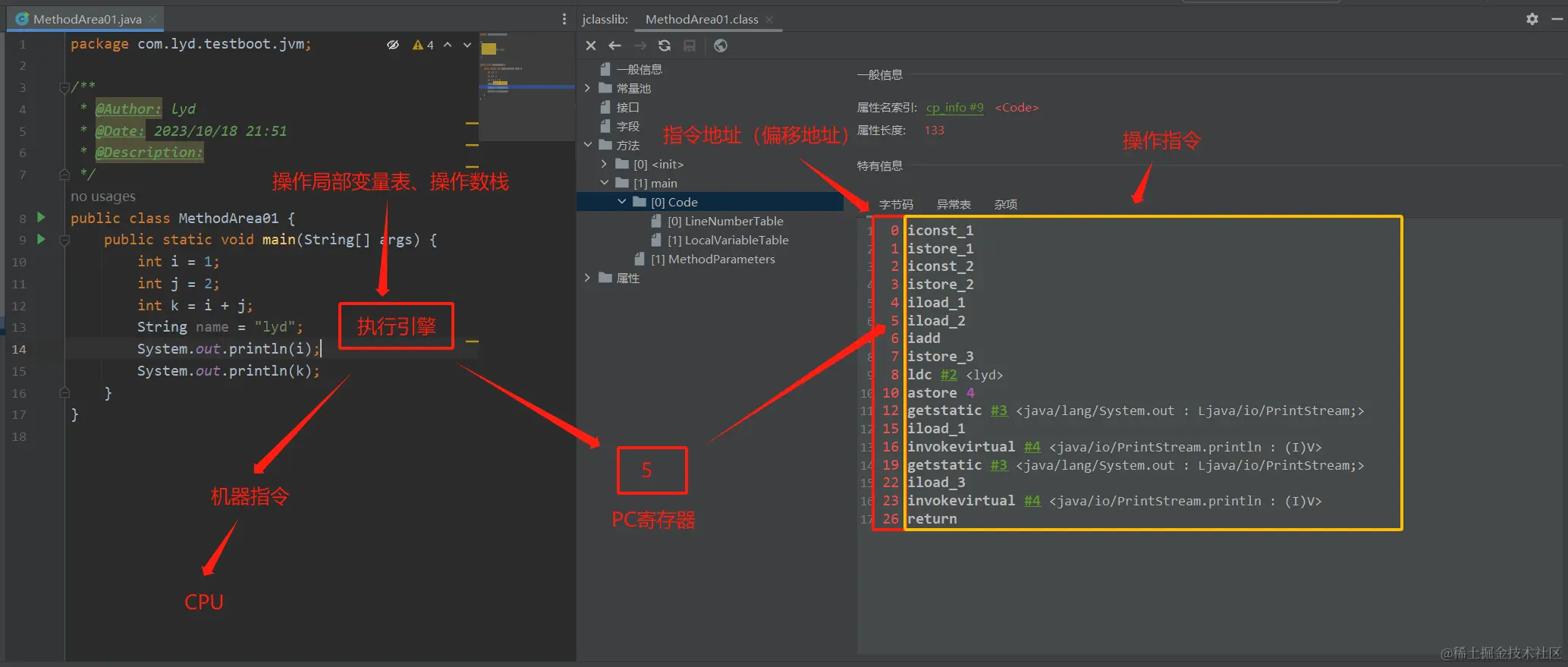Click the 'iadd' bytecode instruction
This screenshot has width=1568, height=667.
point(923,338)
